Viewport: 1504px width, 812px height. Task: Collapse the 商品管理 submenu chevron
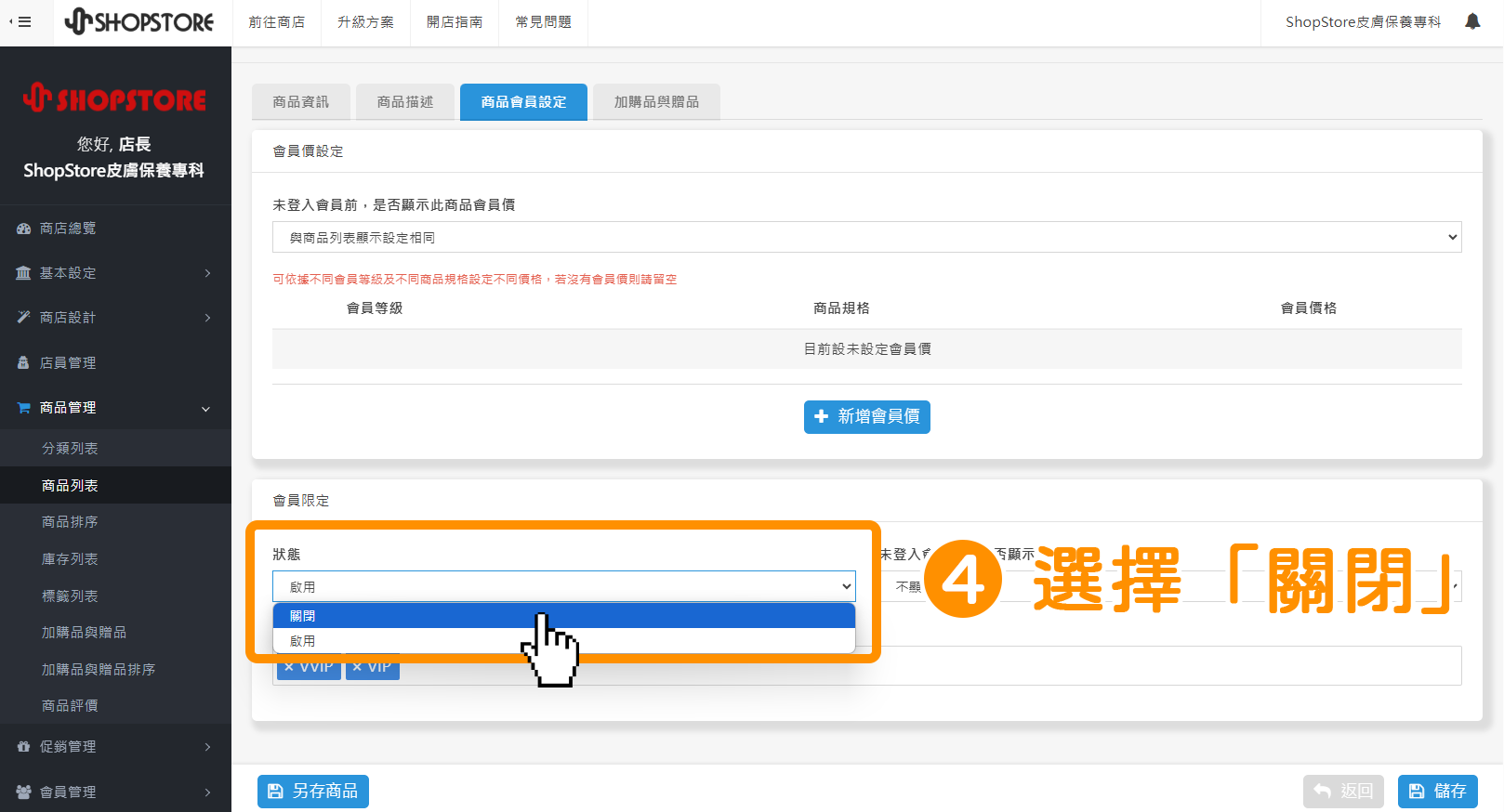tap(206, 409)
